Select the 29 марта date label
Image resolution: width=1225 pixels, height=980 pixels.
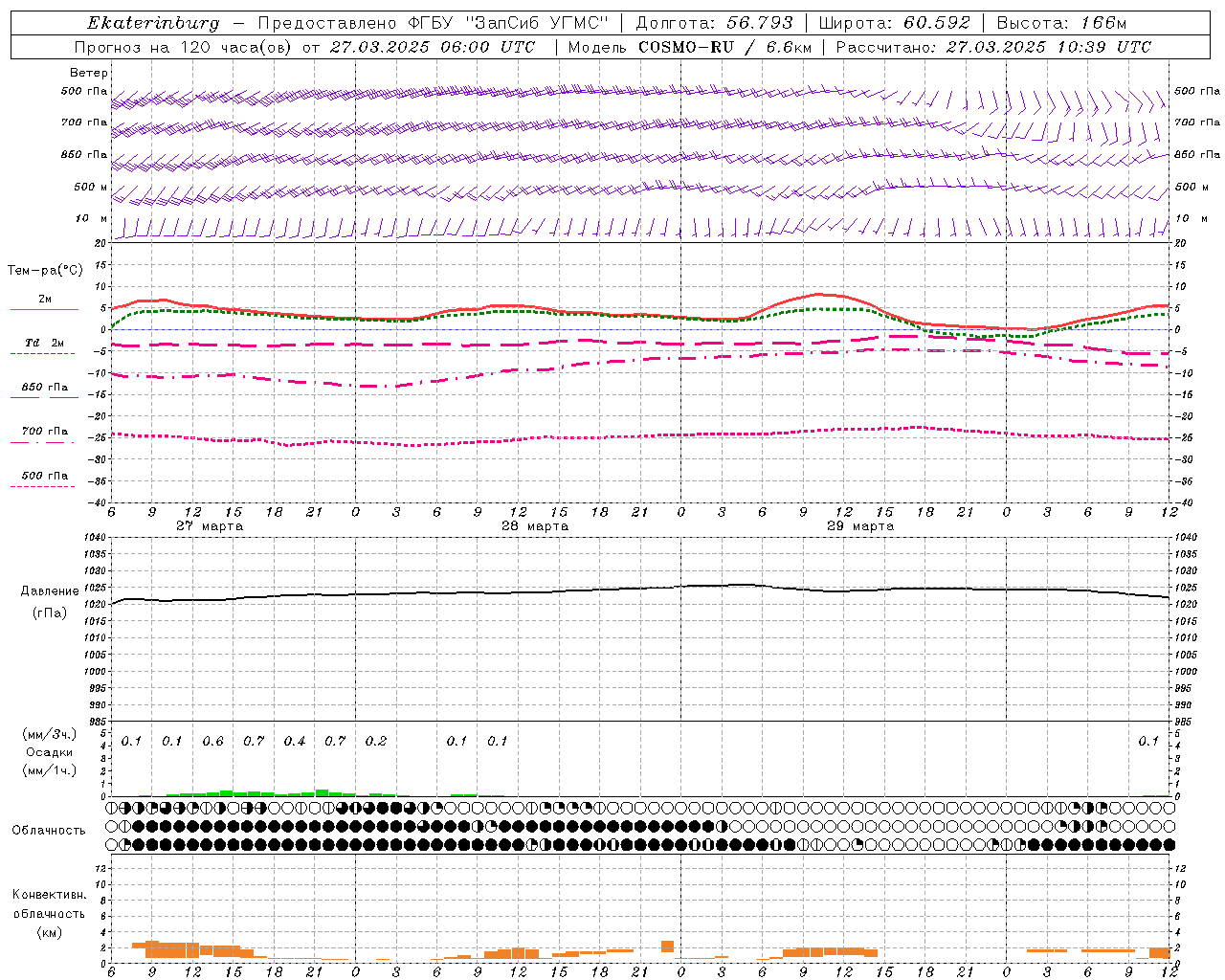(x=860, y=526)
